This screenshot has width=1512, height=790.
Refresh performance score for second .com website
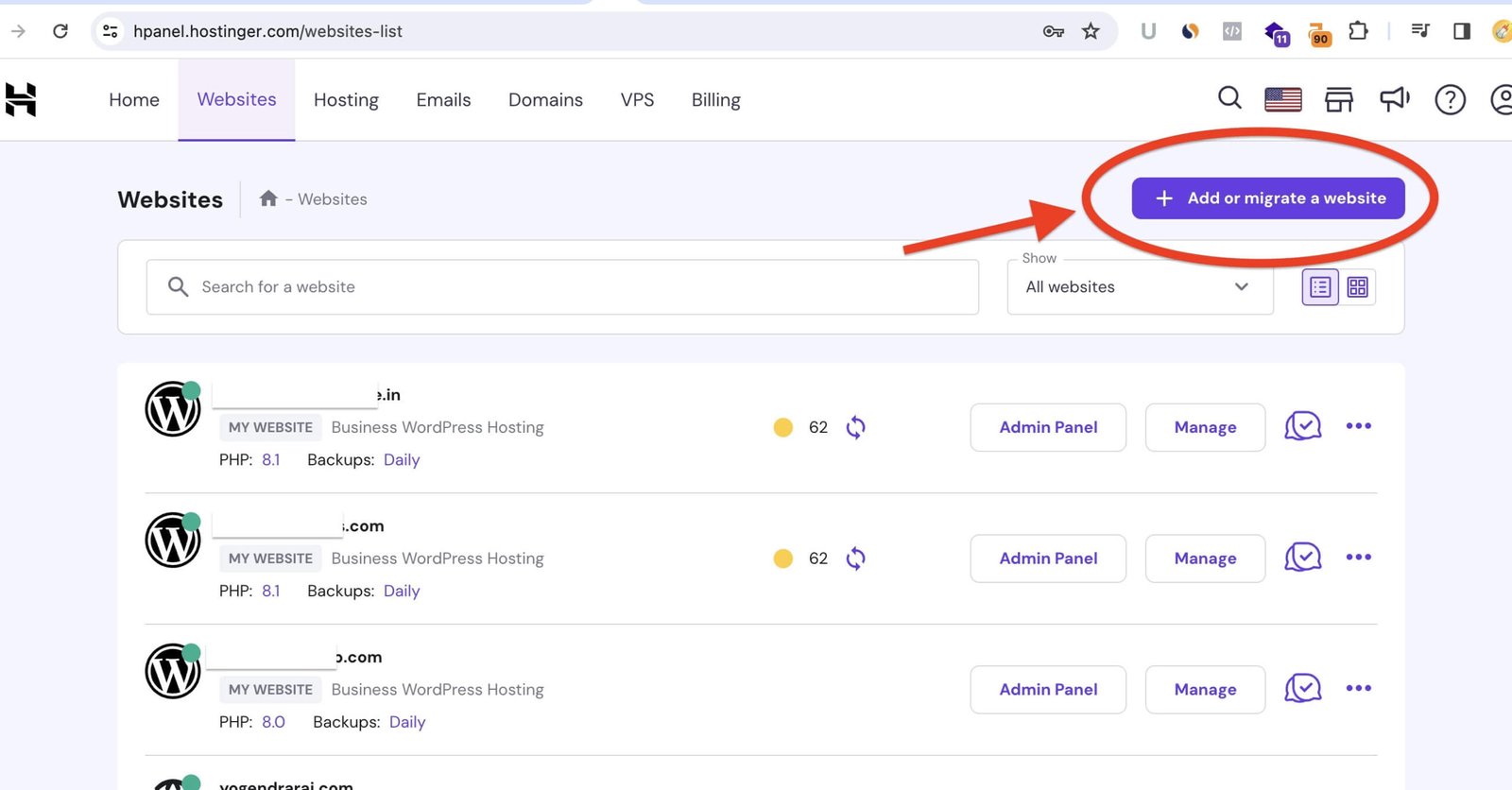coord(855,558)
